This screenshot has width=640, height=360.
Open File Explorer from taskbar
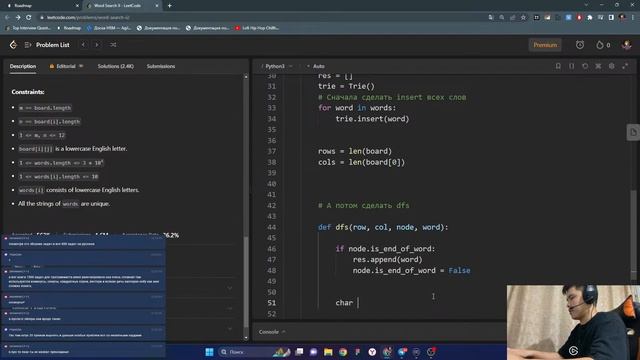tap(328, 352)
